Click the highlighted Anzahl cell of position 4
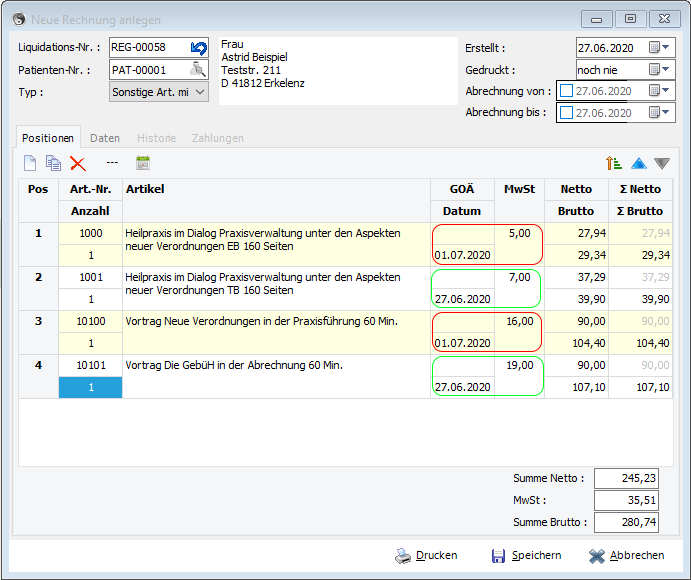The width and height of the screenshot is (691, 580). [x=91, y=387]
